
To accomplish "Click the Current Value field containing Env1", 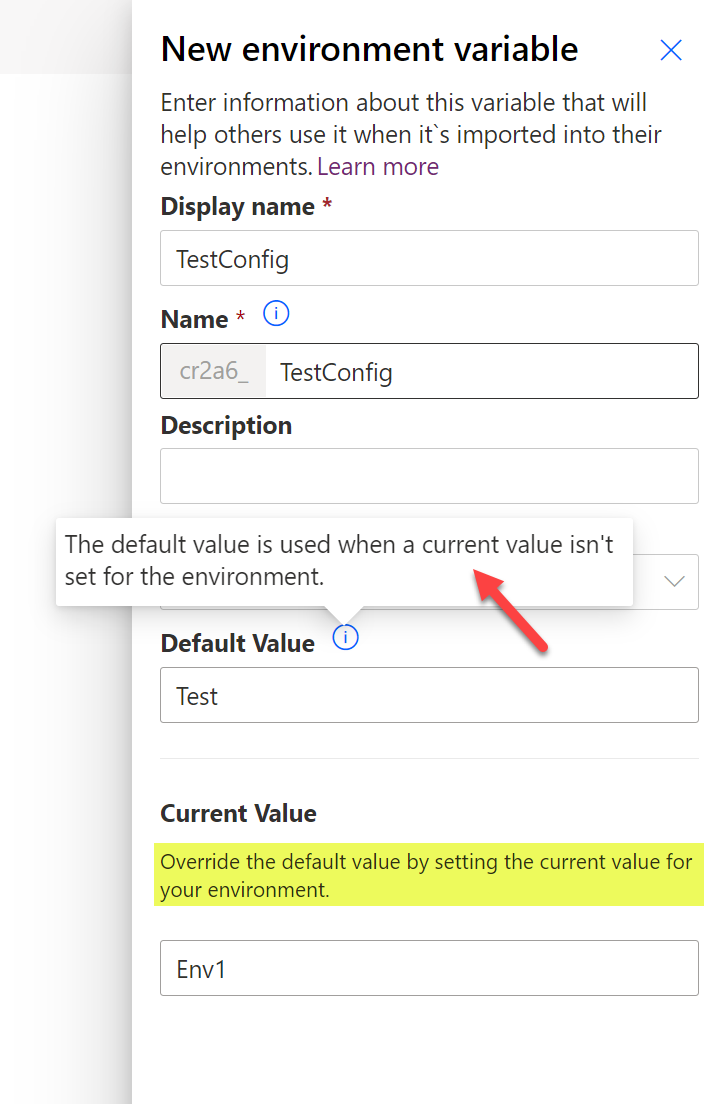I will tap(429, 968).
